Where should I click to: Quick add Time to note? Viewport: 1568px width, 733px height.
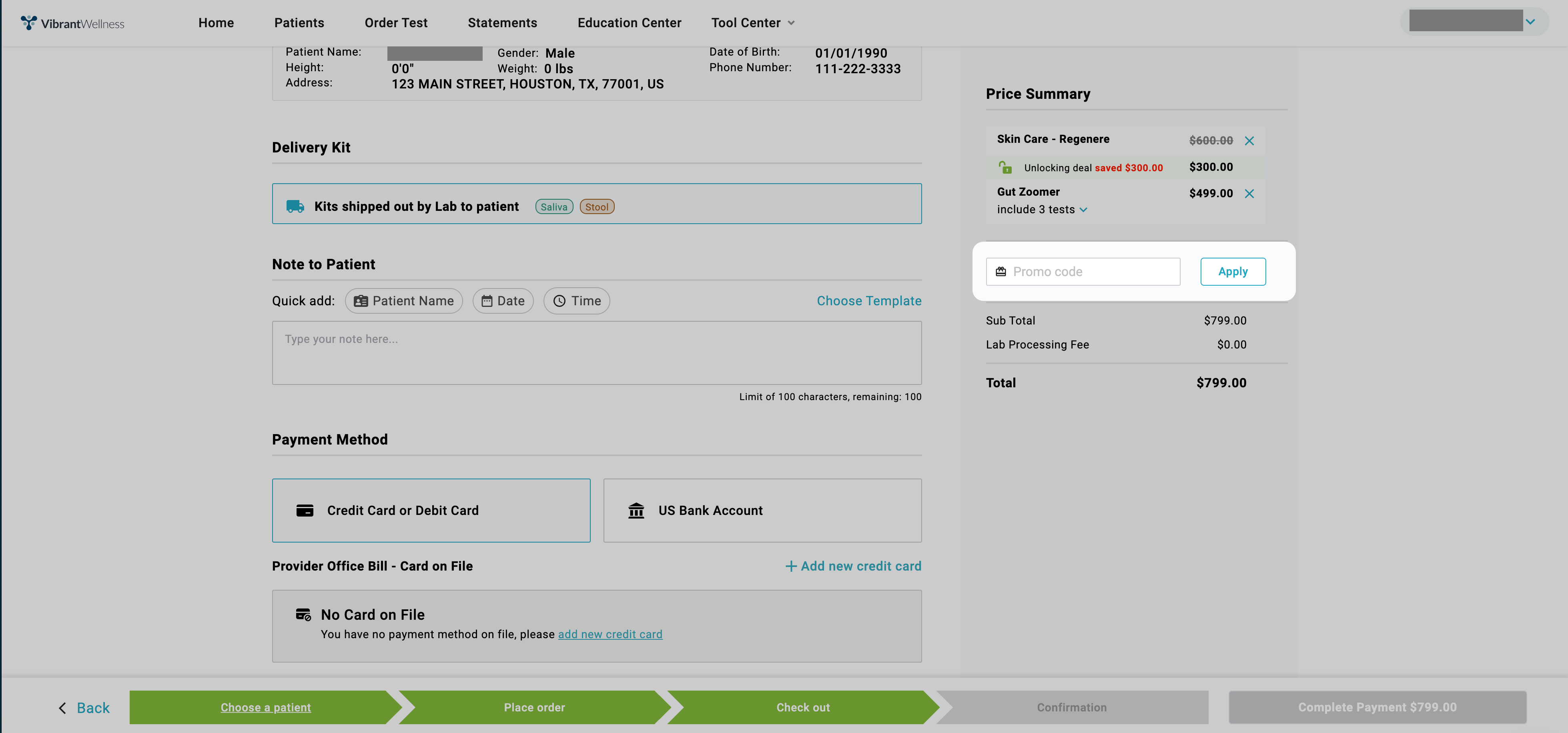[x=576, y=301]
